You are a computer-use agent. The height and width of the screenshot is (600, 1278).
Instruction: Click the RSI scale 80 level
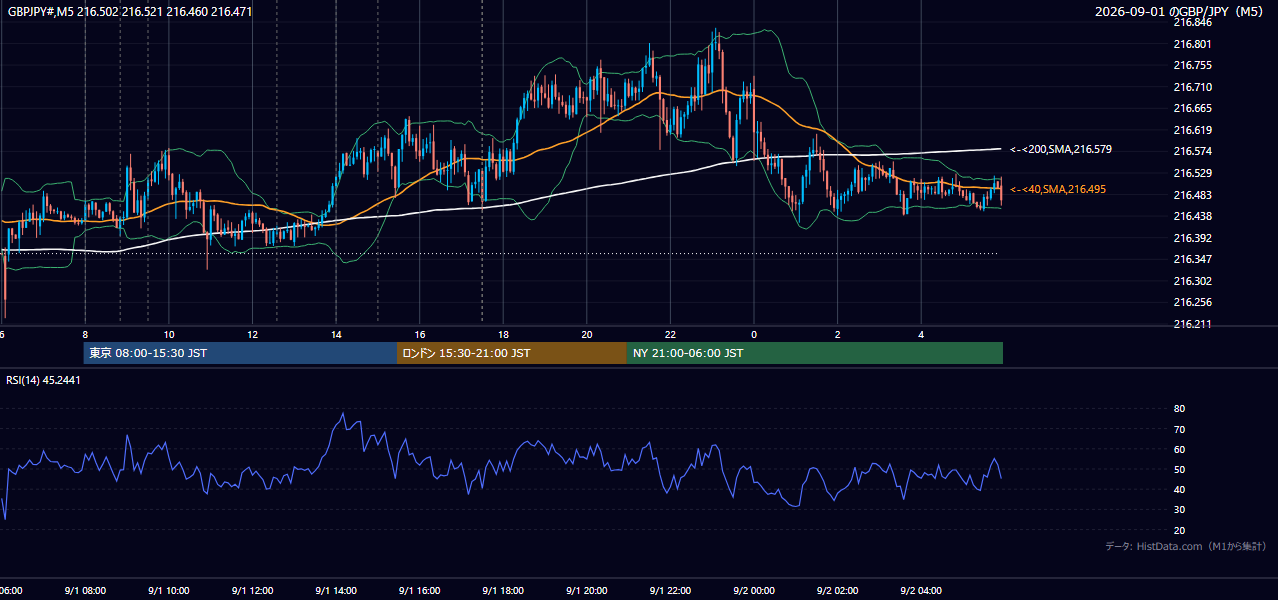point(1179,409)
